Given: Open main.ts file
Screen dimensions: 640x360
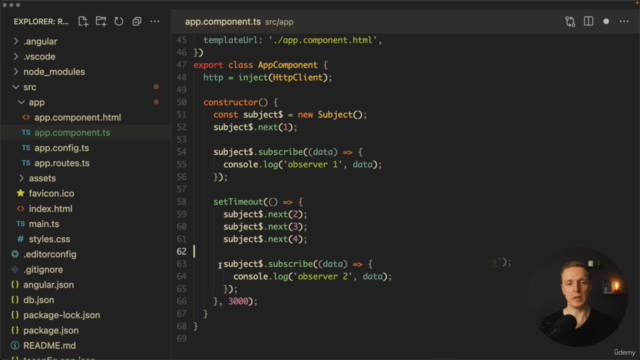Looking at the screenshot, I should click(44, 224).
